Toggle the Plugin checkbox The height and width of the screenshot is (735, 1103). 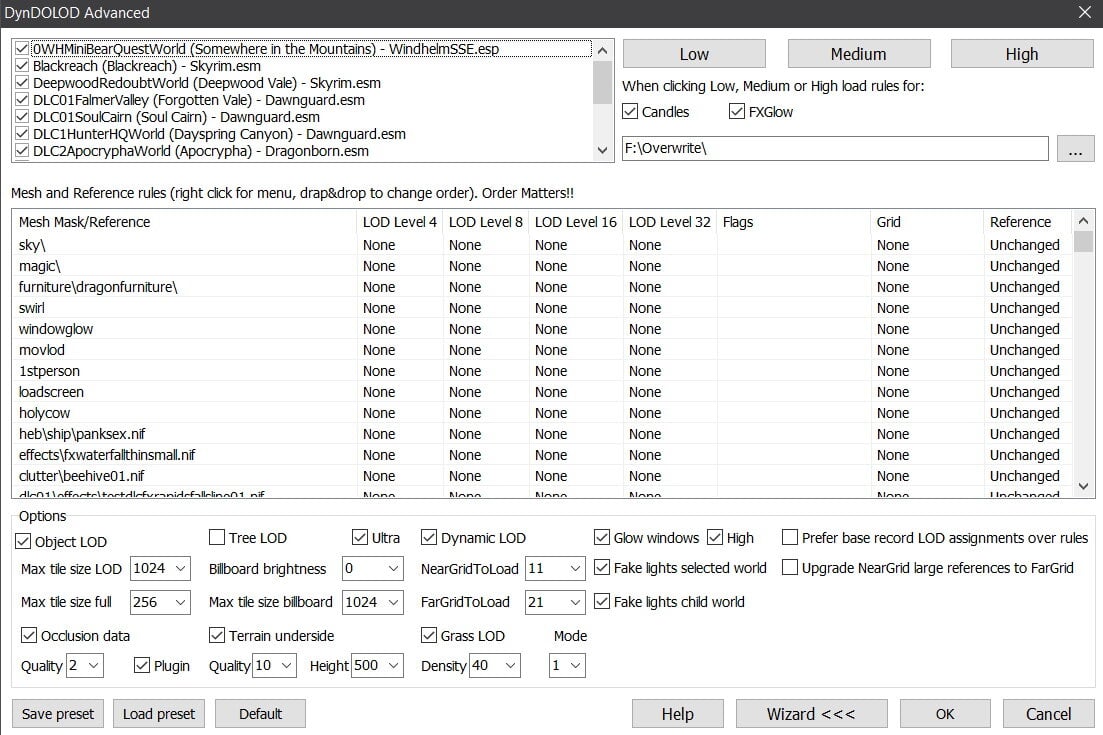click(141, 665)
